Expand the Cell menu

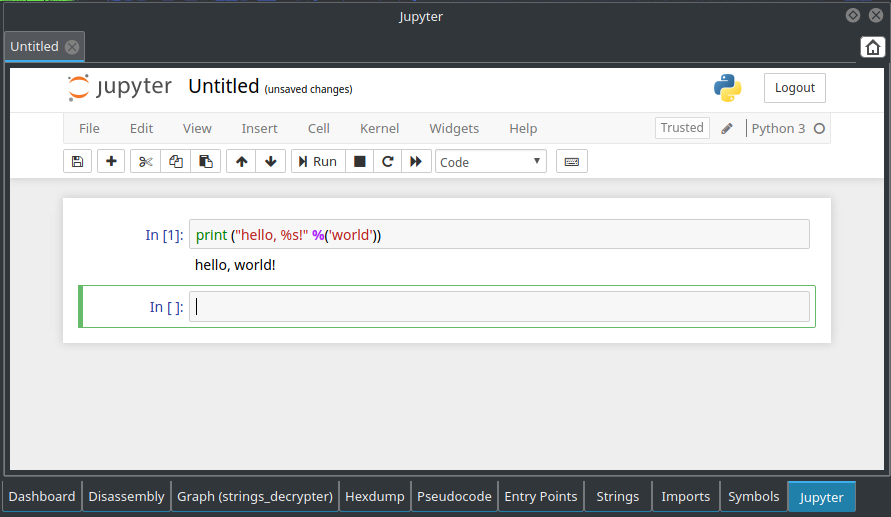319,128
